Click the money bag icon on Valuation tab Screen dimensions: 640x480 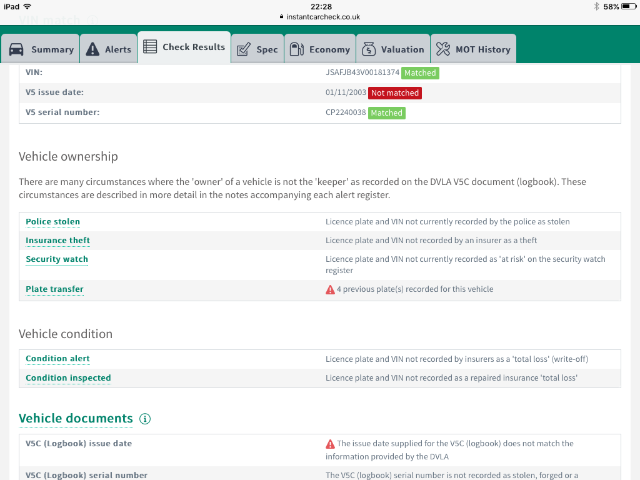(369, 49)
